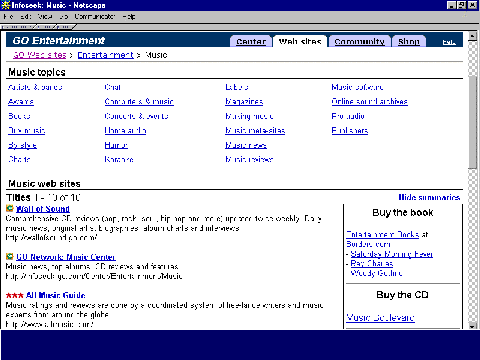Select the Web sites tab

(300, 41)
